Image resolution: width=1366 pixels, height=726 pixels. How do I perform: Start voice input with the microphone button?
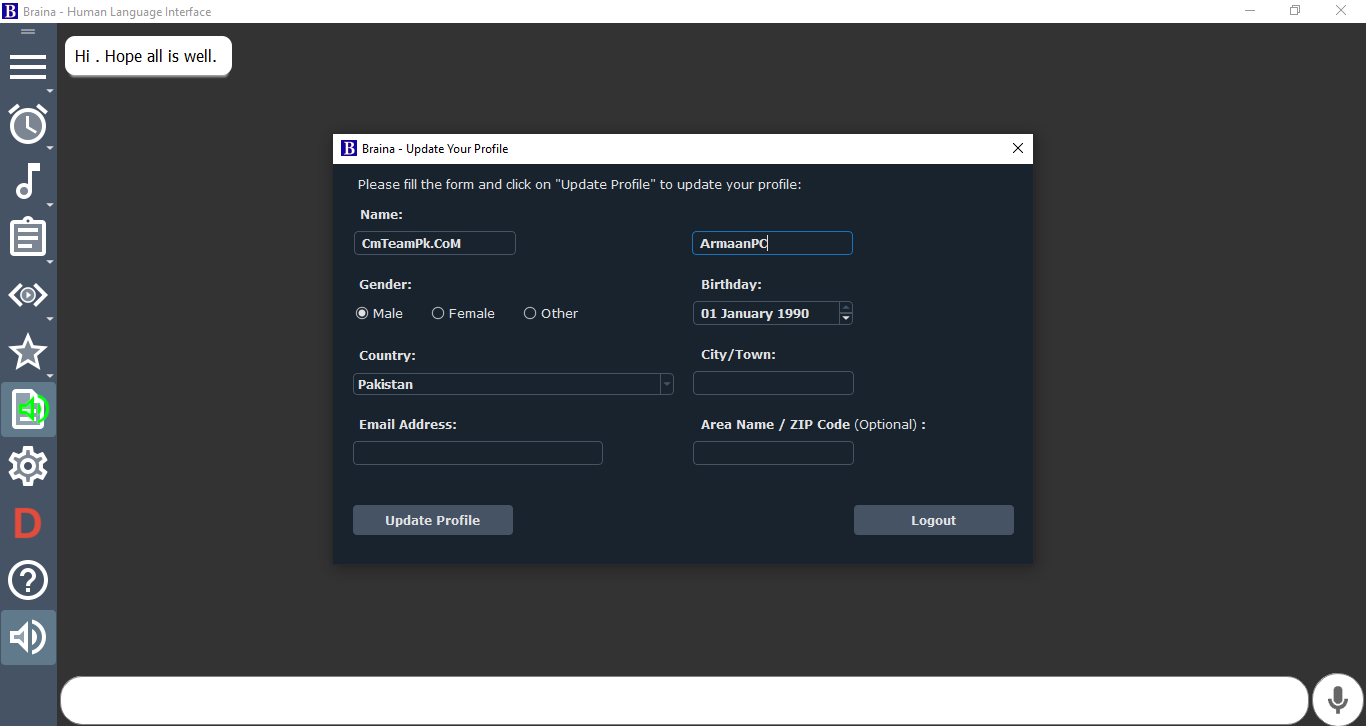(1338, 700)
